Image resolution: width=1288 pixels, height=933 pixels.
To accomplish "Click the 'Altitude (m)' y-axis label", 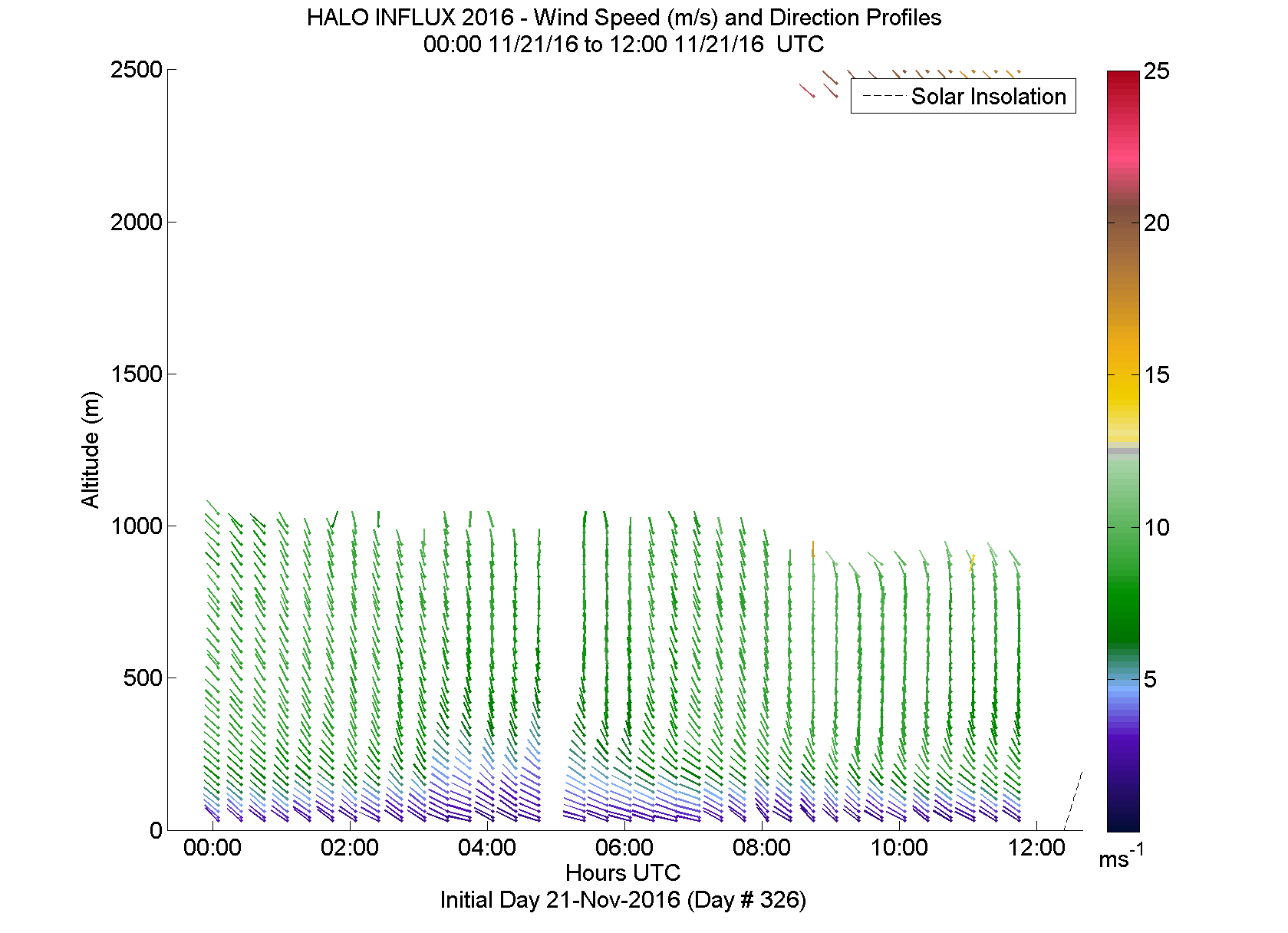I will [91, 450].
